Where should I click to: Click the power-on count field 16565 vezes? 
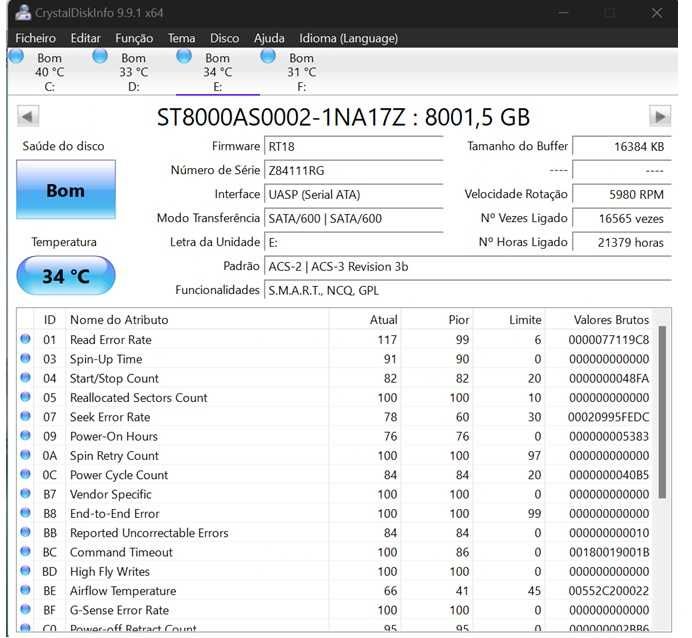click(x=622, y=218)
